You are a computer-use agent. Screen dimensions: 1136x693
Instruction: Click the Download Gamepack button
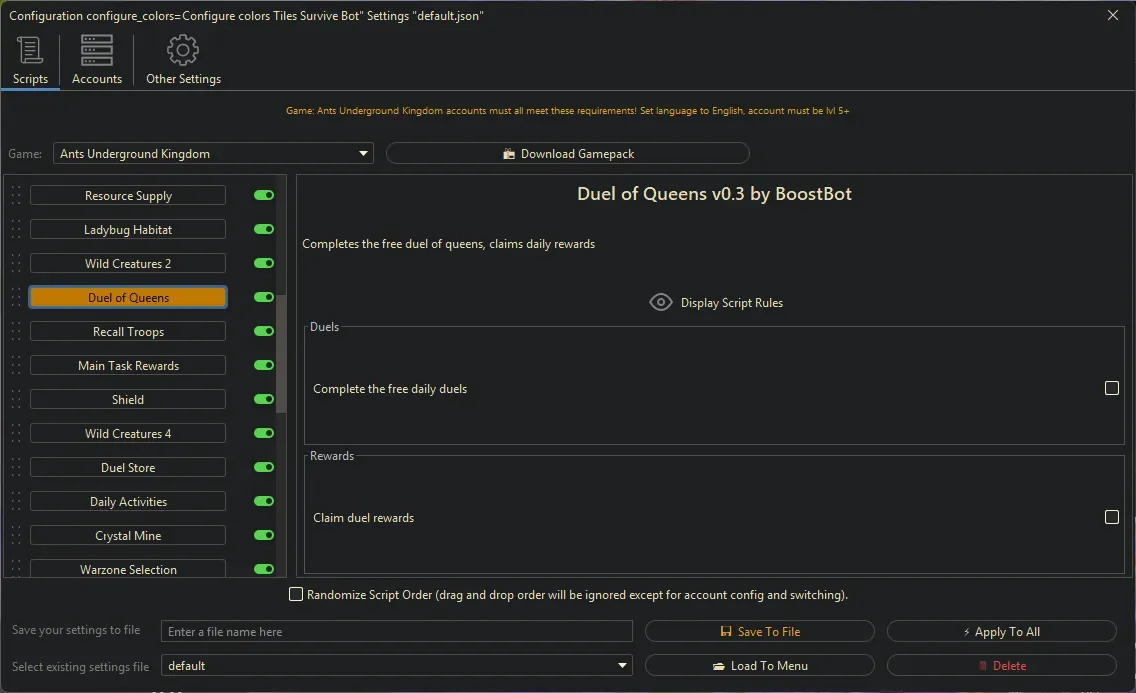tap(567, 154)
